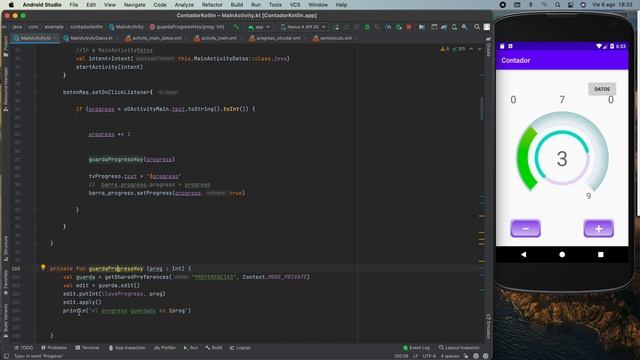
Task: Open the Layout Inspector panel
Action: click(x=459, y=348)
